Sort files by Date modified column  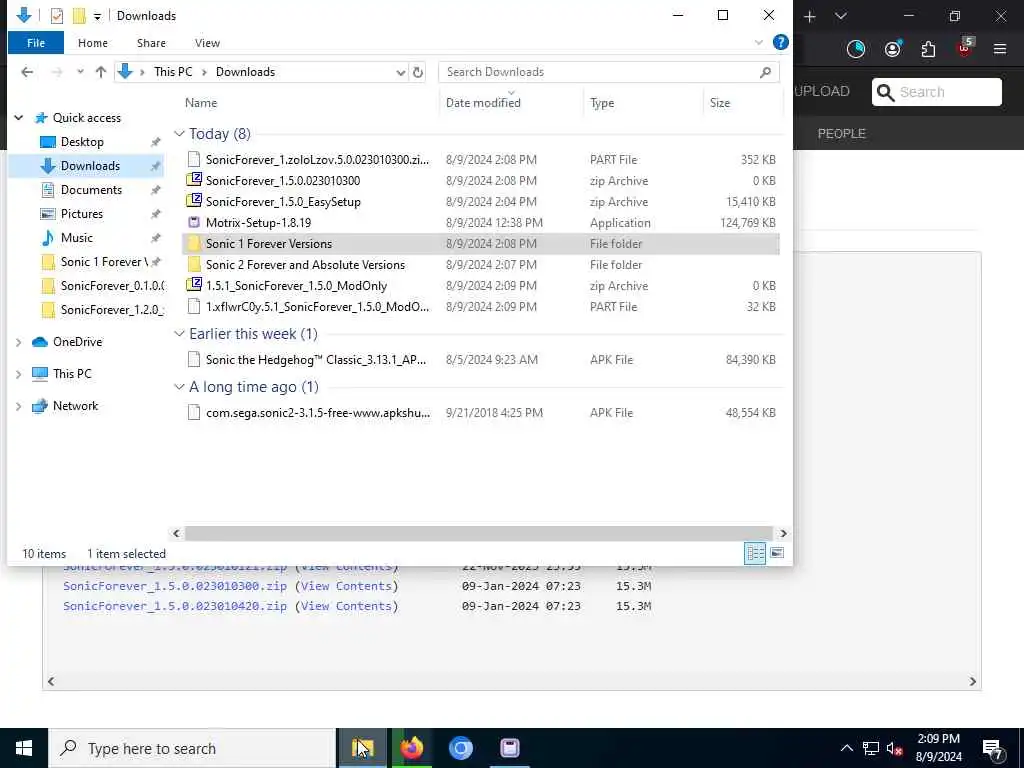pyautogui.click(x=483, y=103)
